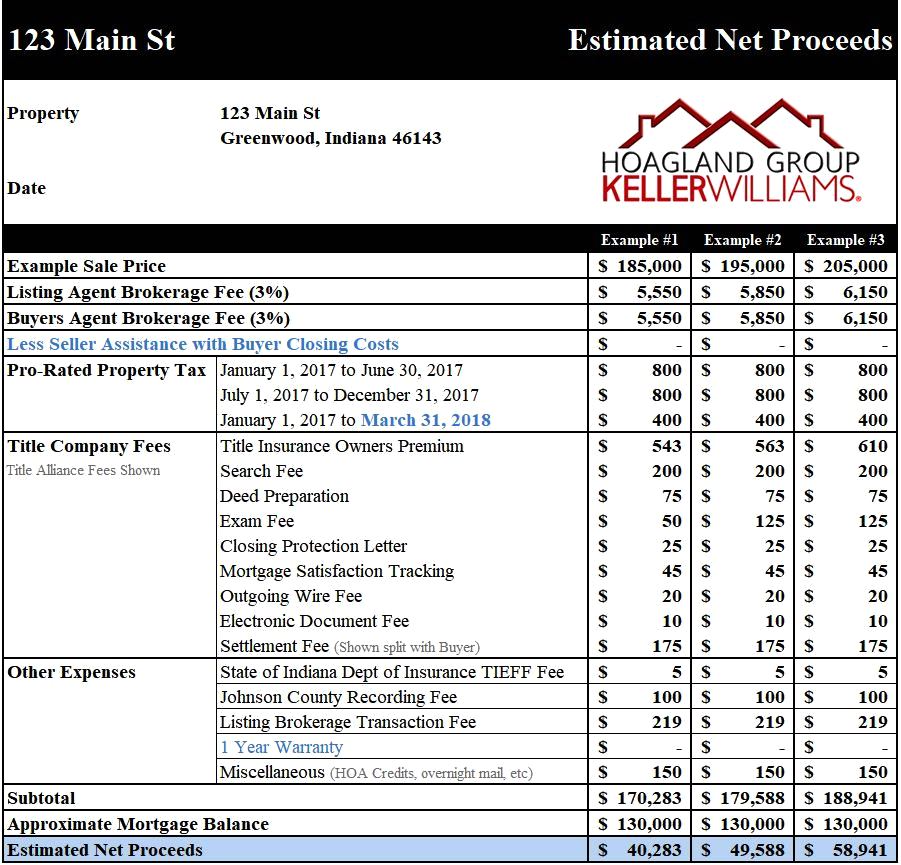Click 'Less Seller Assistance with Buyer Closing Costs'
The height and width of the screenshot is (865, 901).
click(x=203, y=344)
